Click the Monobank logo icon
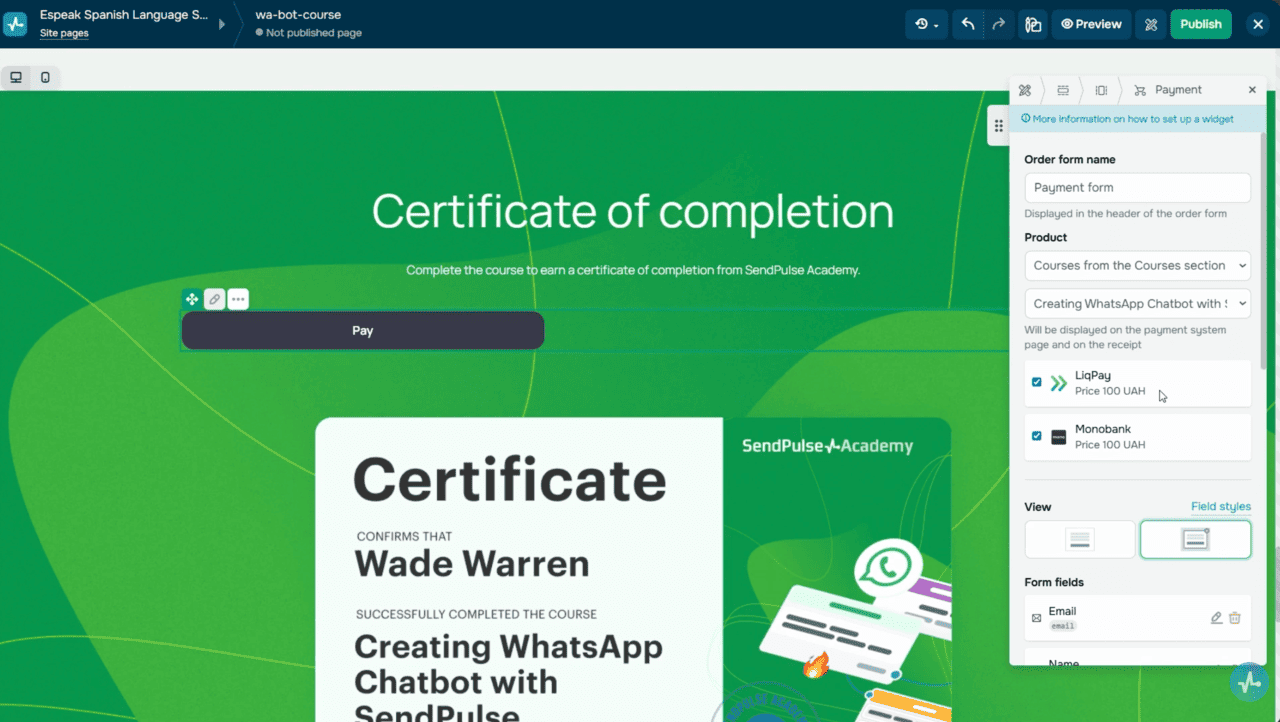Viewport: 1280px width, 722px height. coord(1059,437)
